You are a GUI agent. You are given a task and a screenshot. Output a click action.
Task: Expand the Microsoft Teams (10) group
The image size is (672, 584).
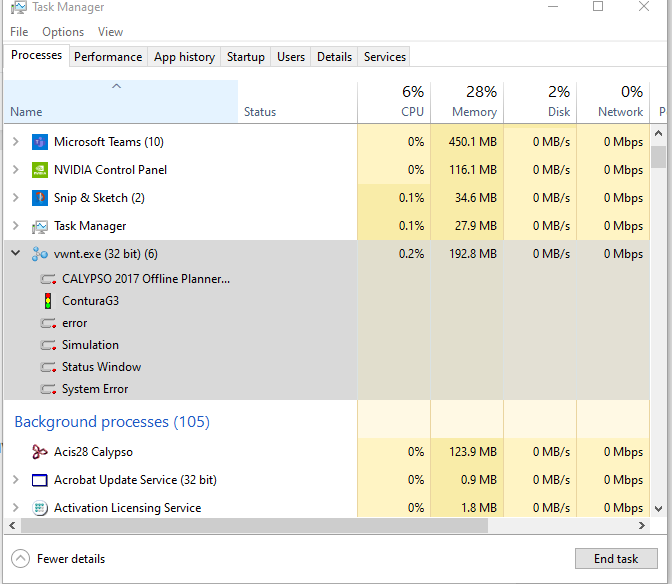click(15, 141)
